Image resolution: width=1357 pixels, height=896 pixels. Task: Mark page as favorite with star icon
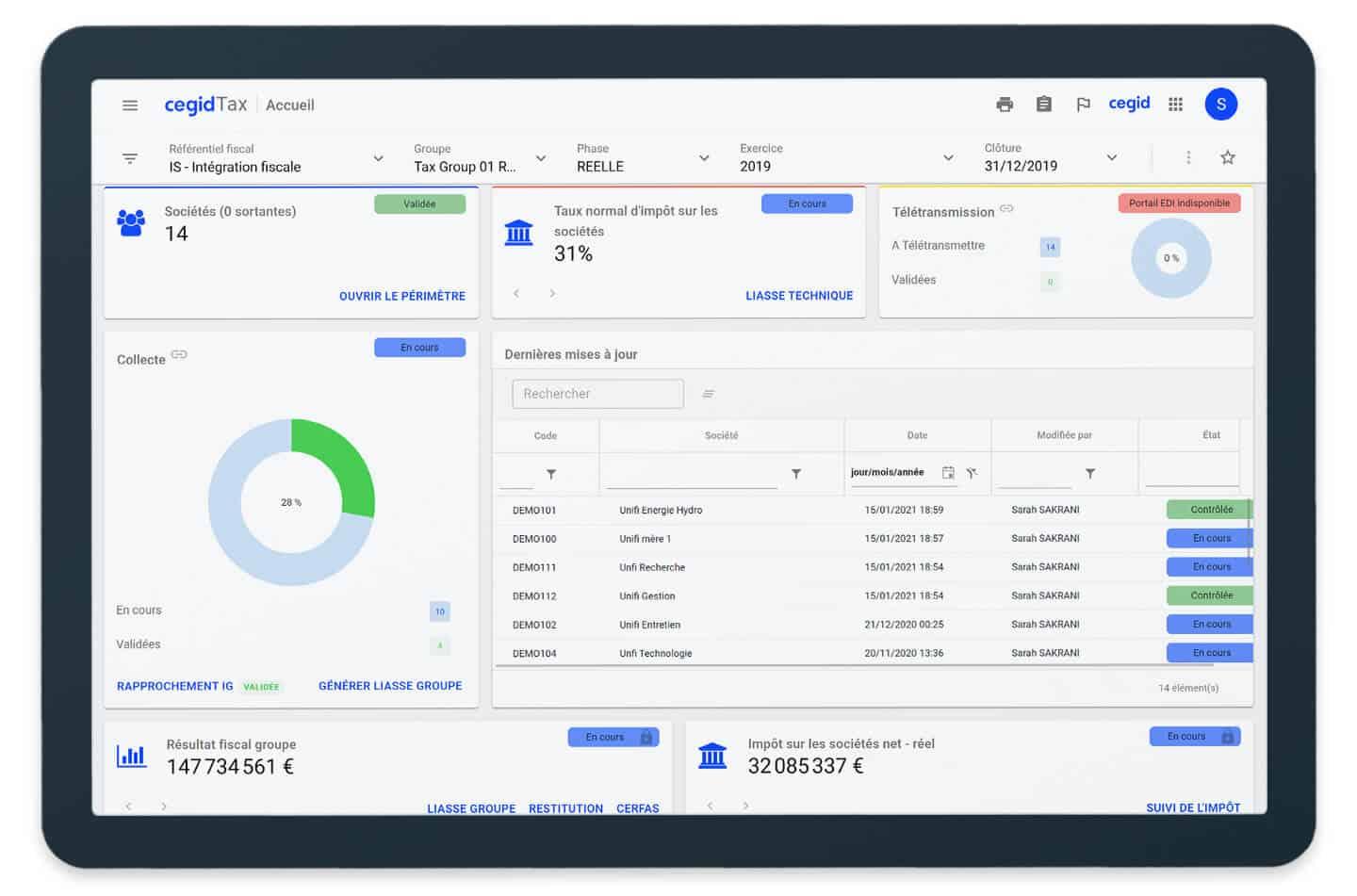tap(1227, 157)
